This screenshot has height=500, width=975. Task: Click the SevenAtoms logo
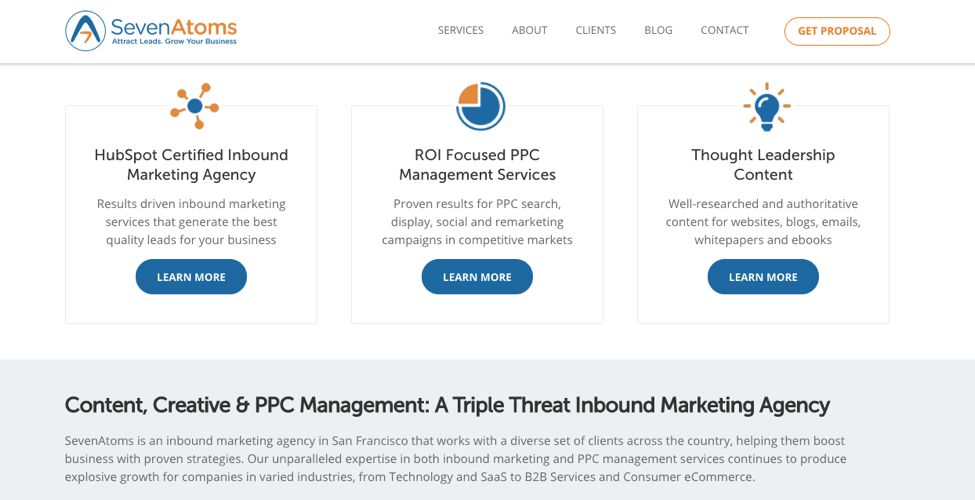coord(151,30)
